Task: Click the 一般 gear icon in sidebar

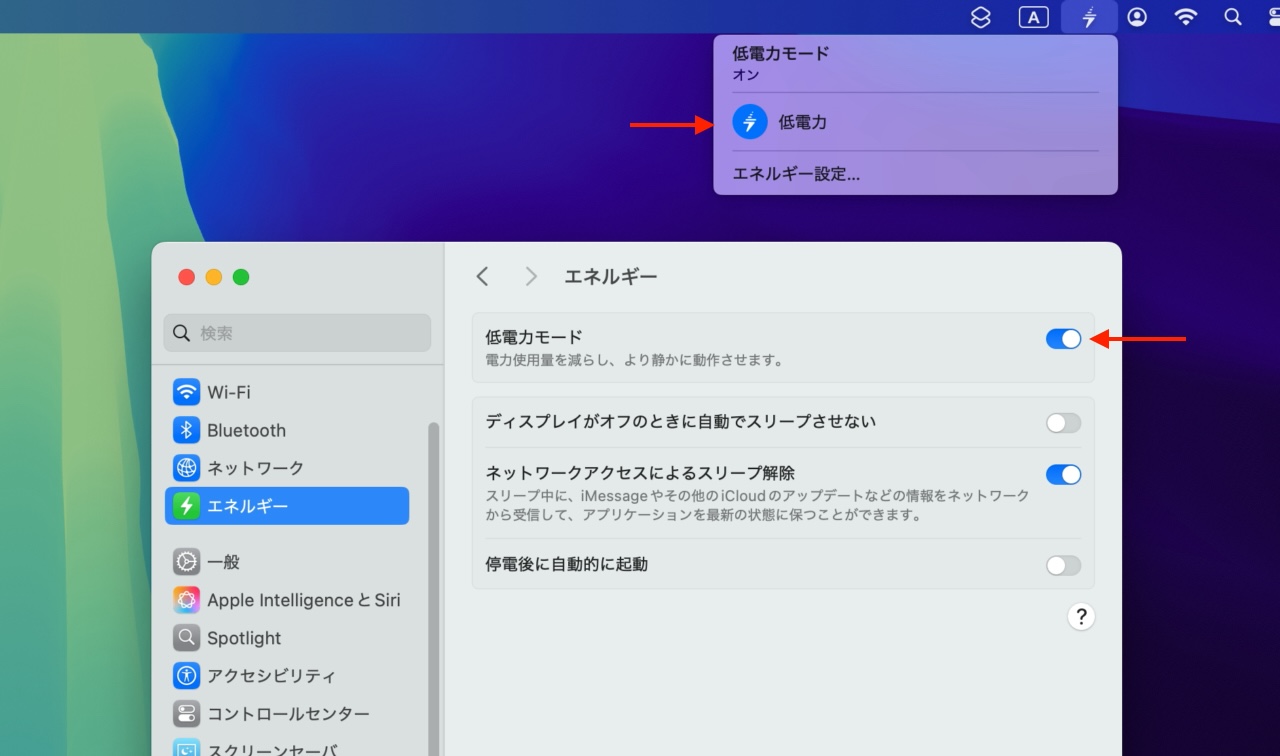Action: tap(186, 562)
